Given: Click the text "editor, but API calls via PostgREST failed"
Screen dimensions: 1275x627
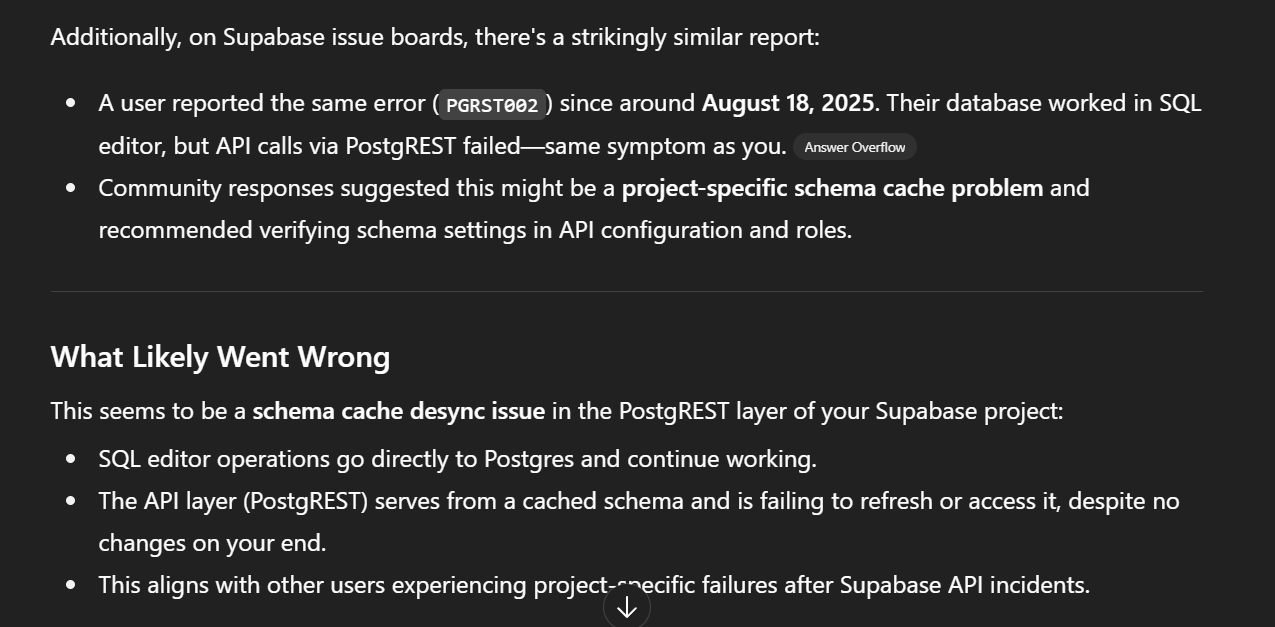Looking at the screenshot, I should pyautogui.click(x=309, y=146).
